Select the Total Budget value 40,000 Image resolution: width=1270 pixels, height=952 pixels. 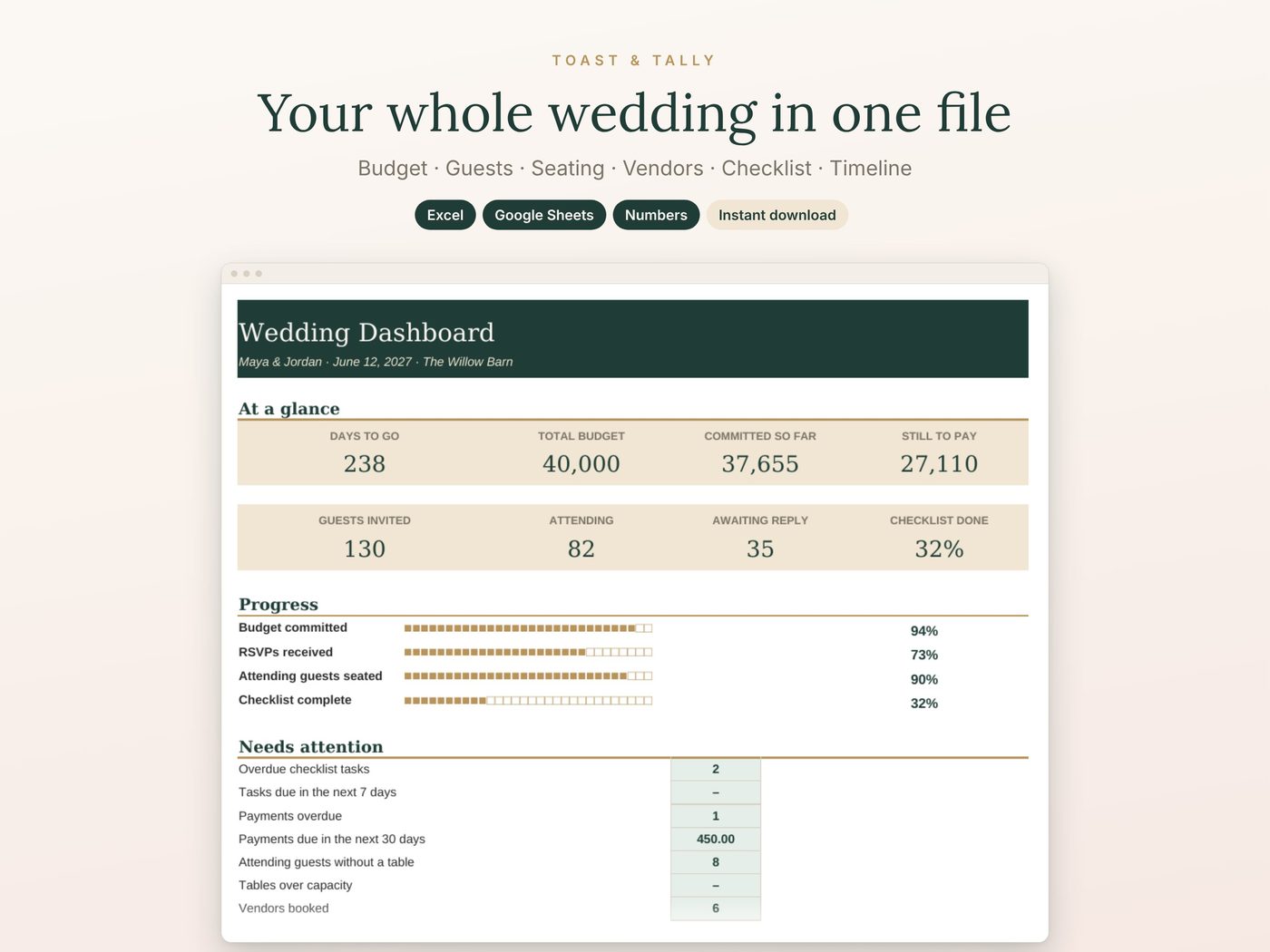[x=581, y=464]
